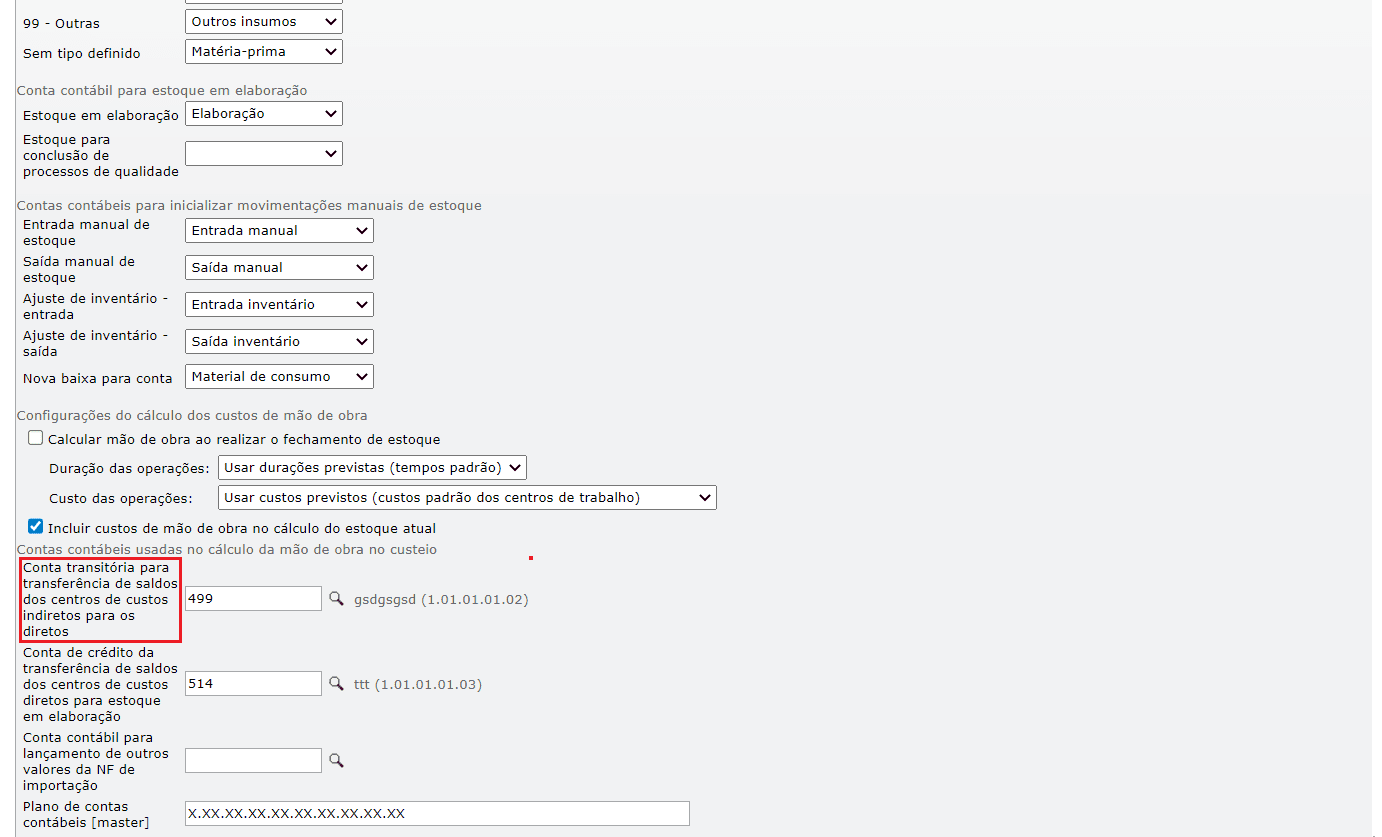1382x837 pixels.
Task: Click the "Conta transitória para transferência de saldos" label
Action: 101,600
